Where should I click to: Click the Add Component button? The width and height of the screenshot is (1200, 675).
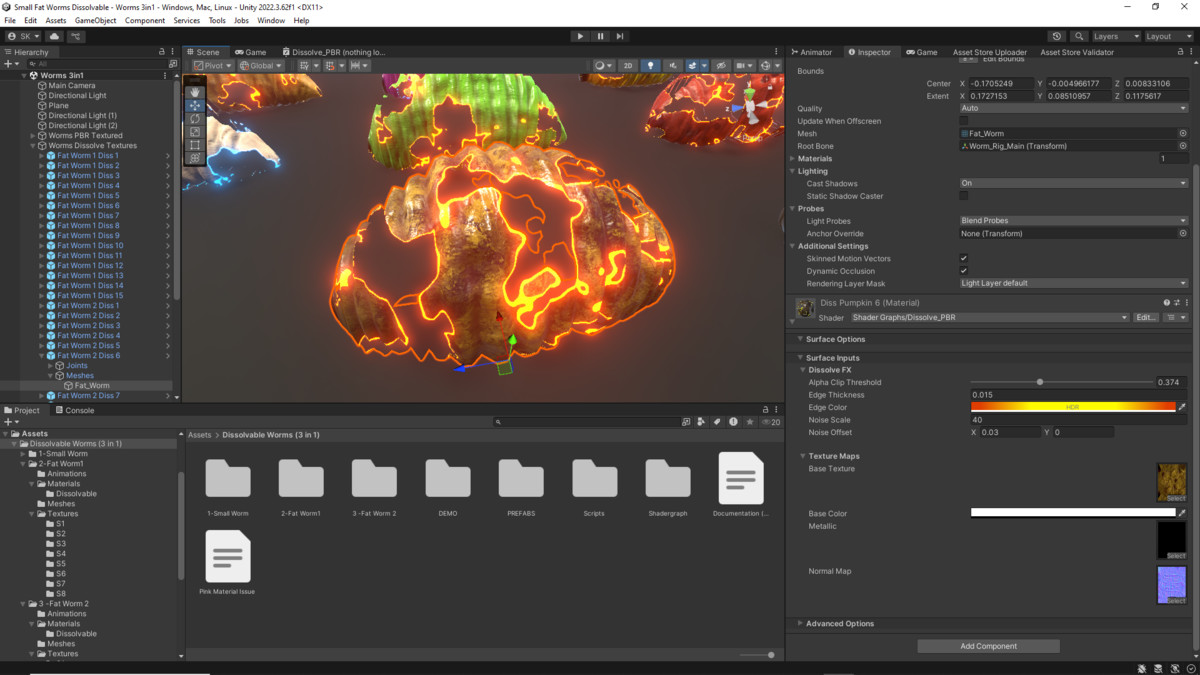coord(988,646)
